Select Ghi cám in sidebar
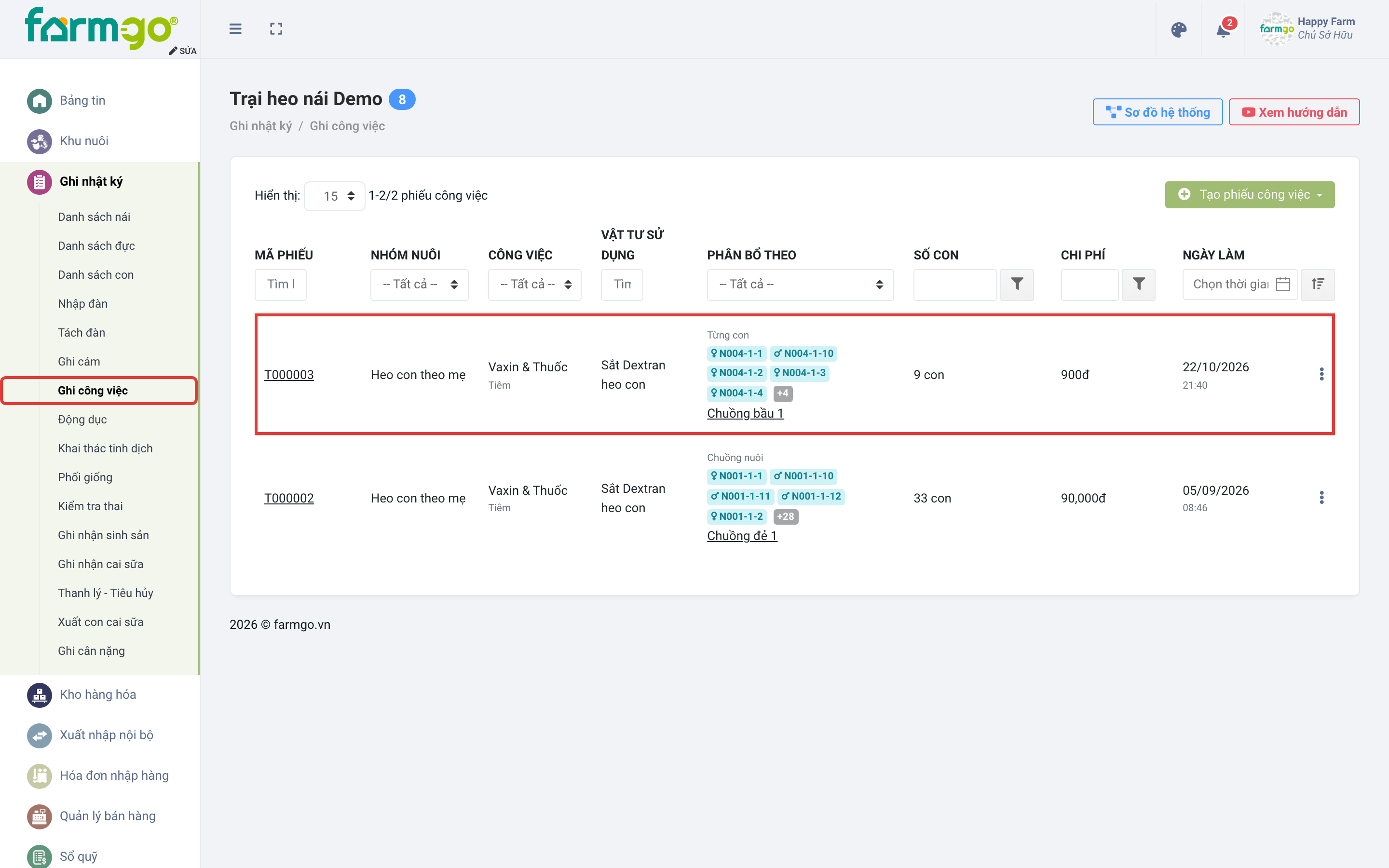This screenshot has width=1389, height=868. [79, 362]
